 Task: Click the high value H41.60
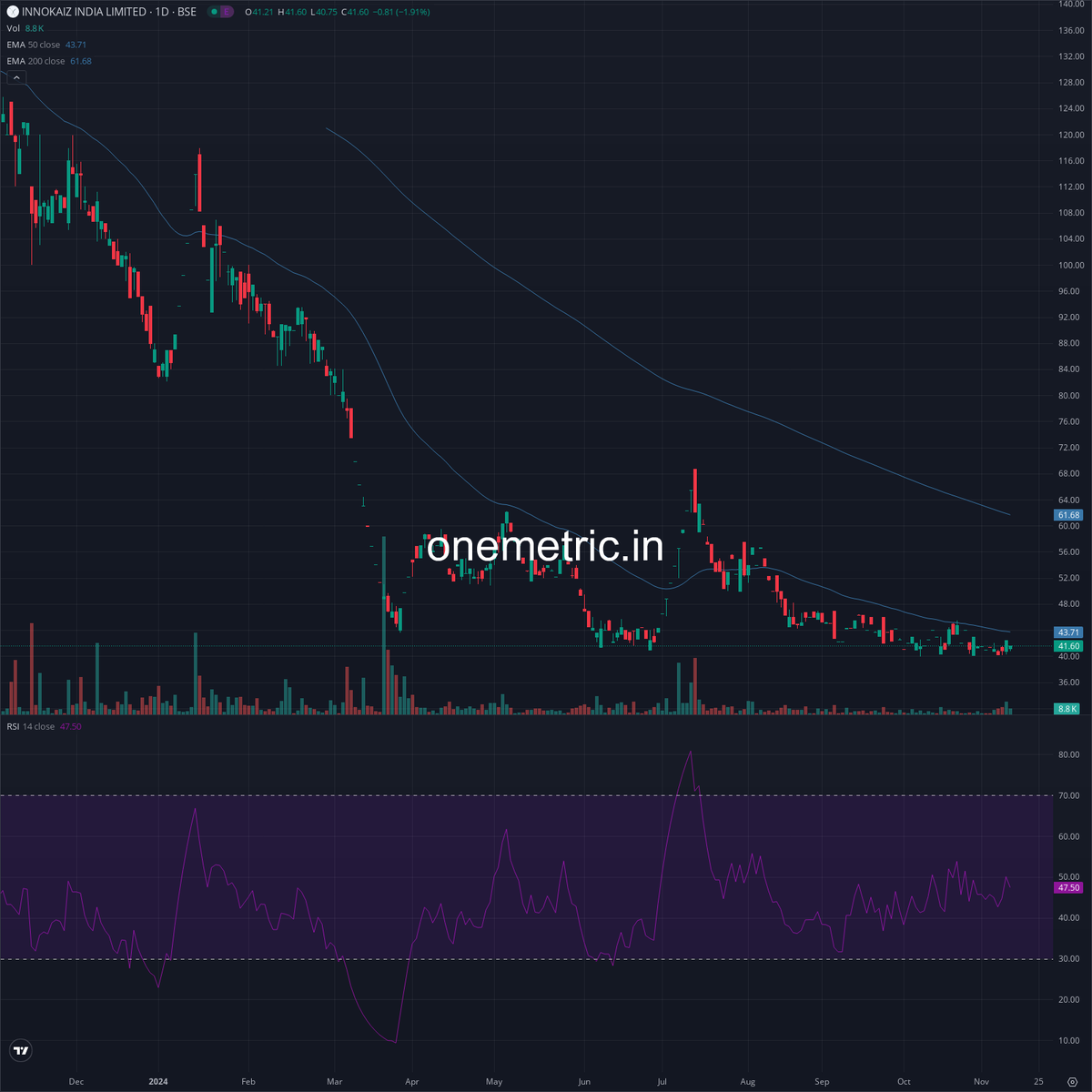pyautogui.click(x=291, y=12)
